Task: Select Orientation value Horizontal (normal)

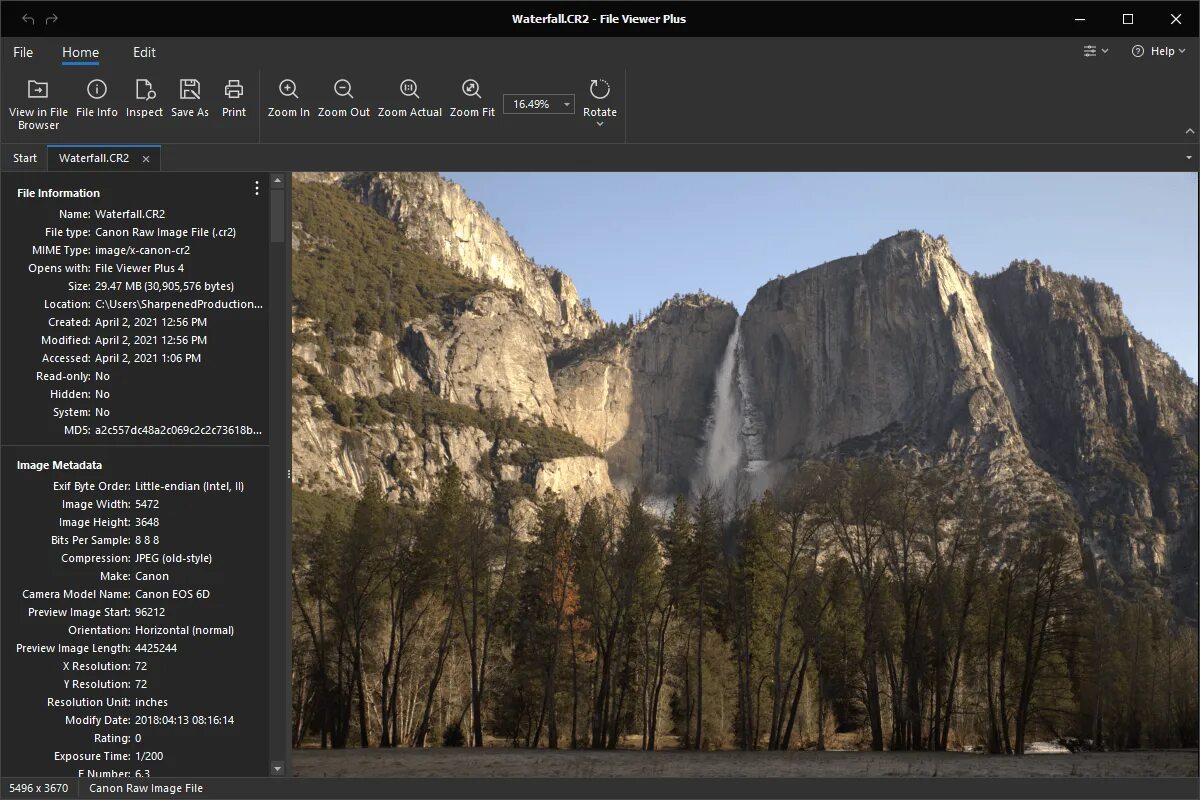Action: (x=184, y=630)
